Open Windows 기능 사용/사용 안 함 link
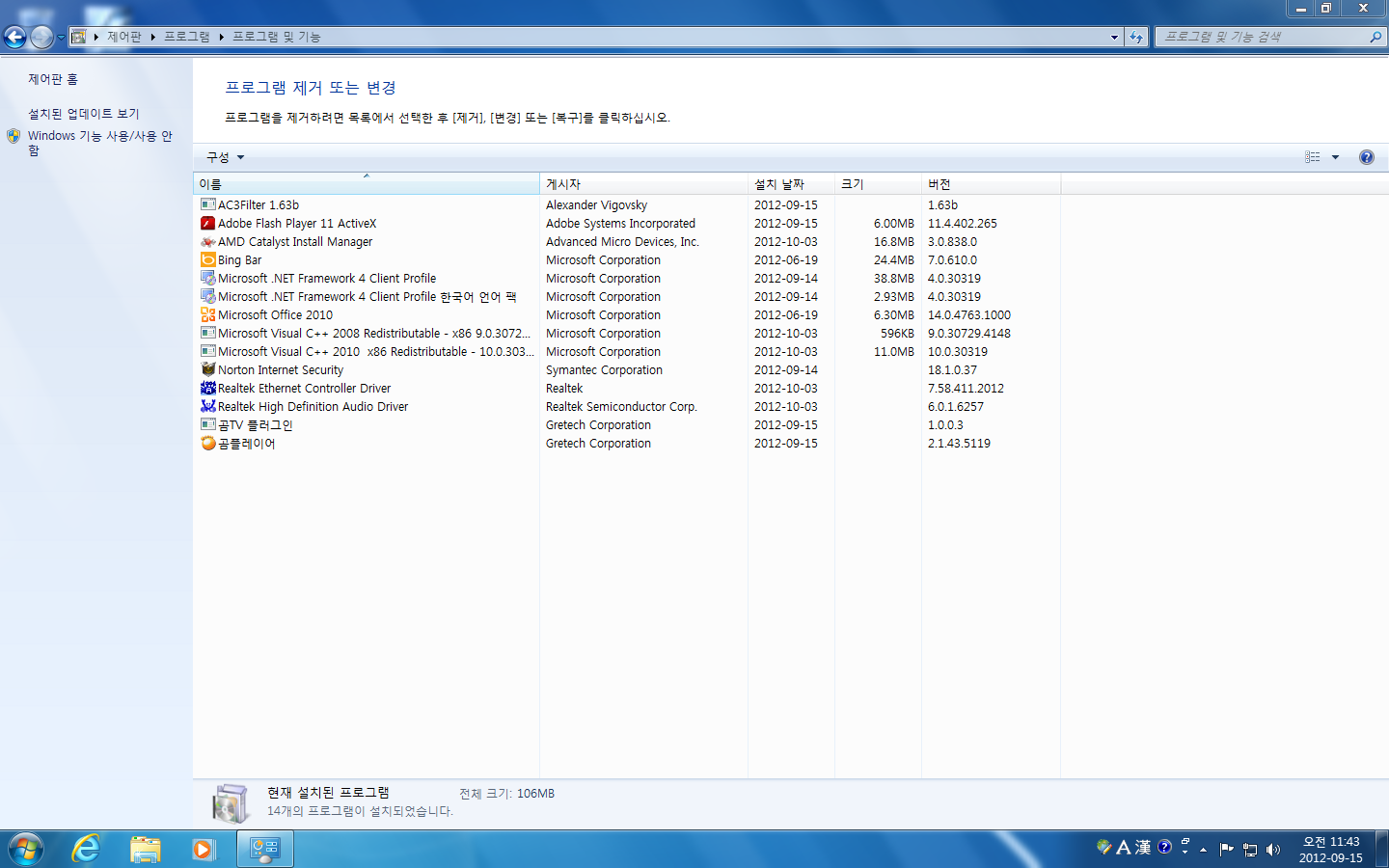The width and height of the screenshot is (1389, 868). coord(100,143)
